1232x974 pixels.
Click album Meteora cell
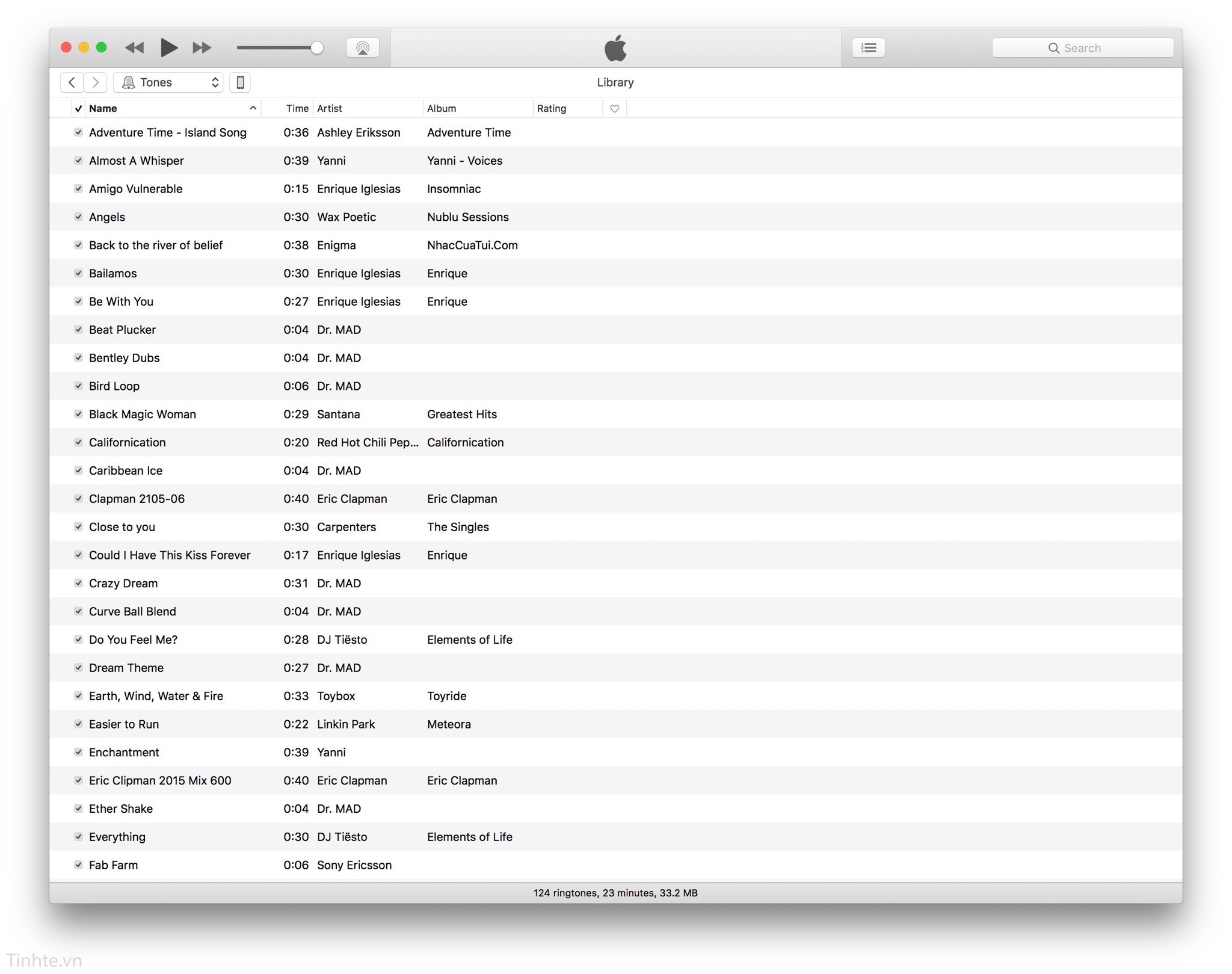pyautogui.click(x=449, y=724)
